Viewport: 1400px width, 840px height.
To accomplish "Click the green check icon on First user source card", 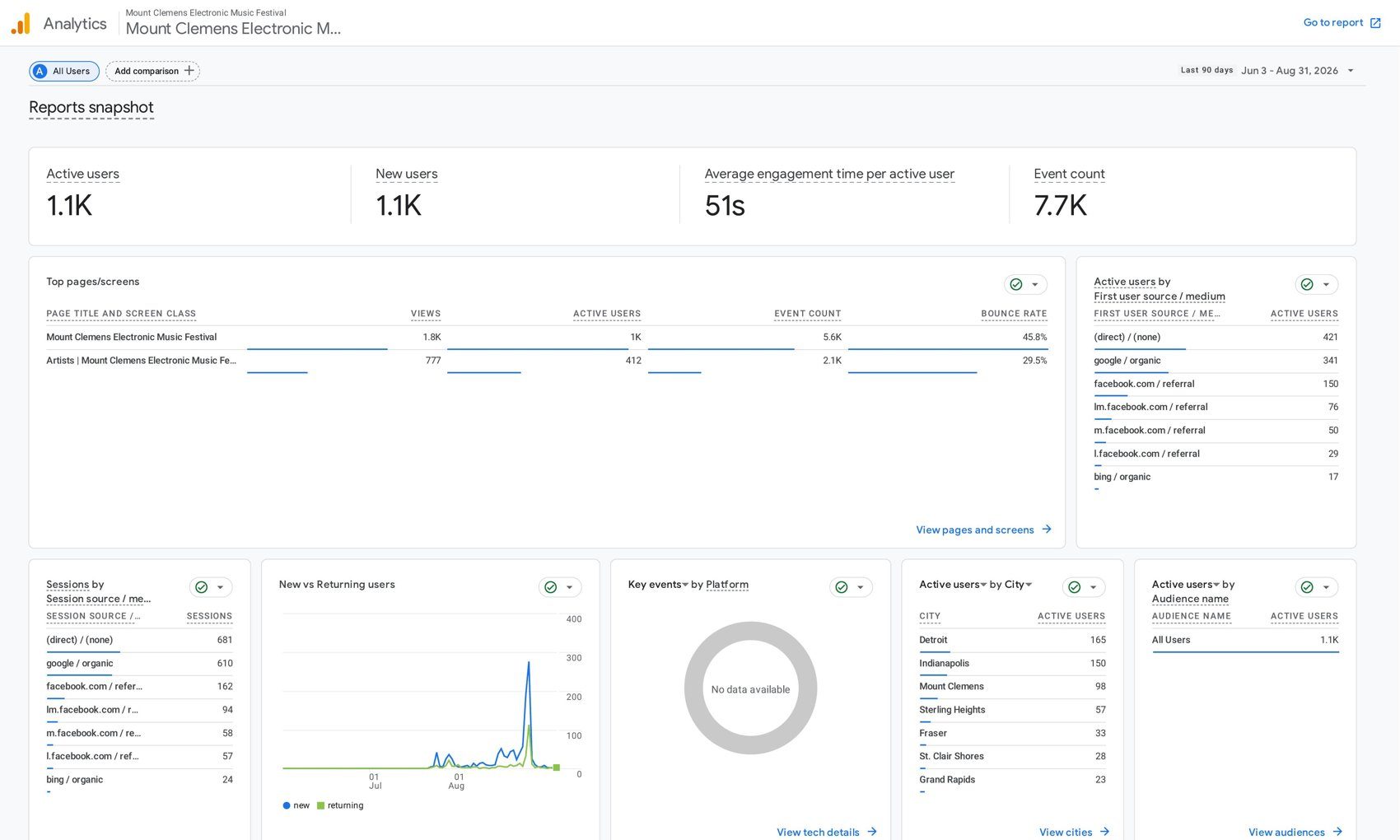I will (x=1307, y=284).
